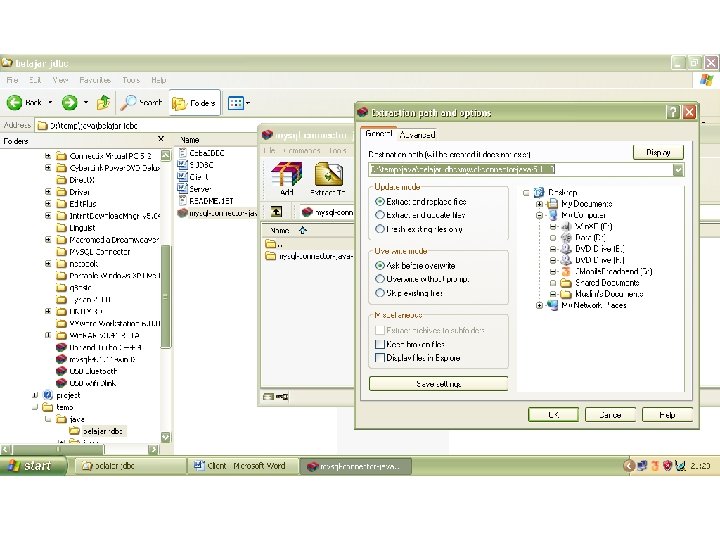Viewport: 720px width, 540px height.
Task: Open the Explorer Favorites menu
Action: (x=95, y=80)
